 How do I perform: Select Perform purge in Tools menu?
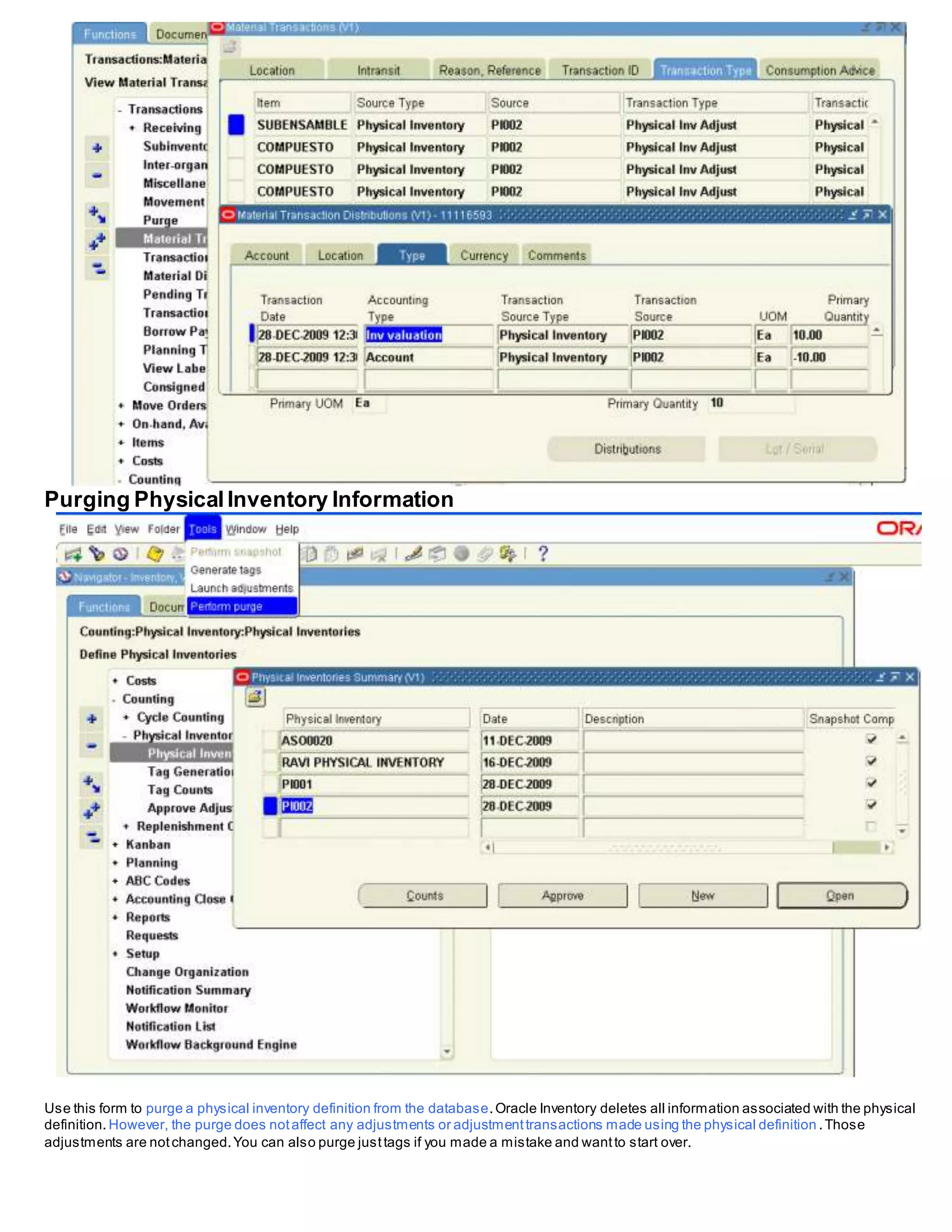[241, 606]
